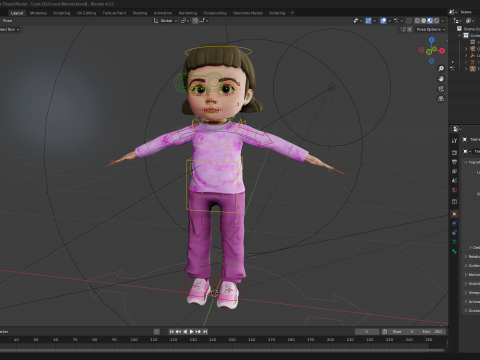Open the Global transform orientation dropdown
480x360 pixels.
165,21
